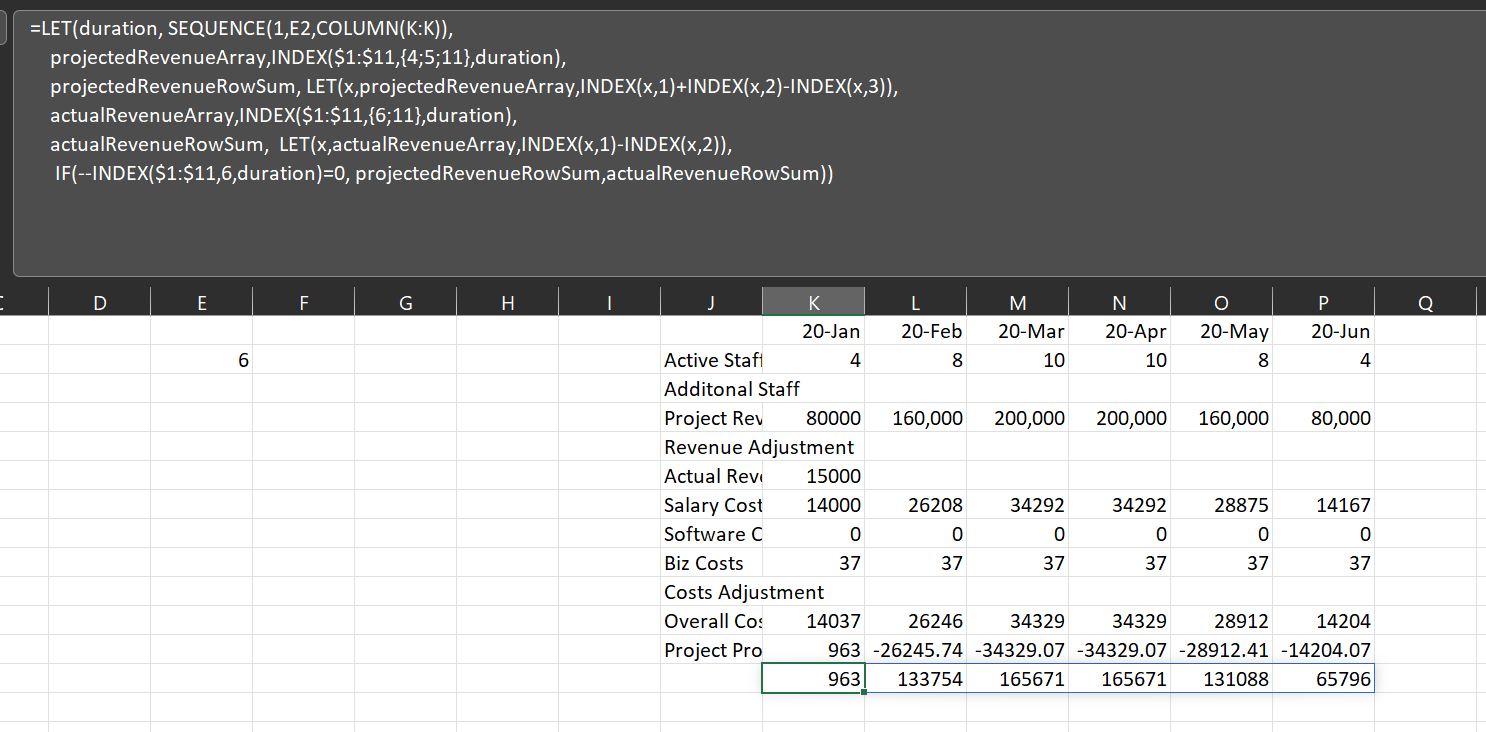Click the Software C row label
The width and height of the screenshot is (1486, 732).
(x=711, y=534)
